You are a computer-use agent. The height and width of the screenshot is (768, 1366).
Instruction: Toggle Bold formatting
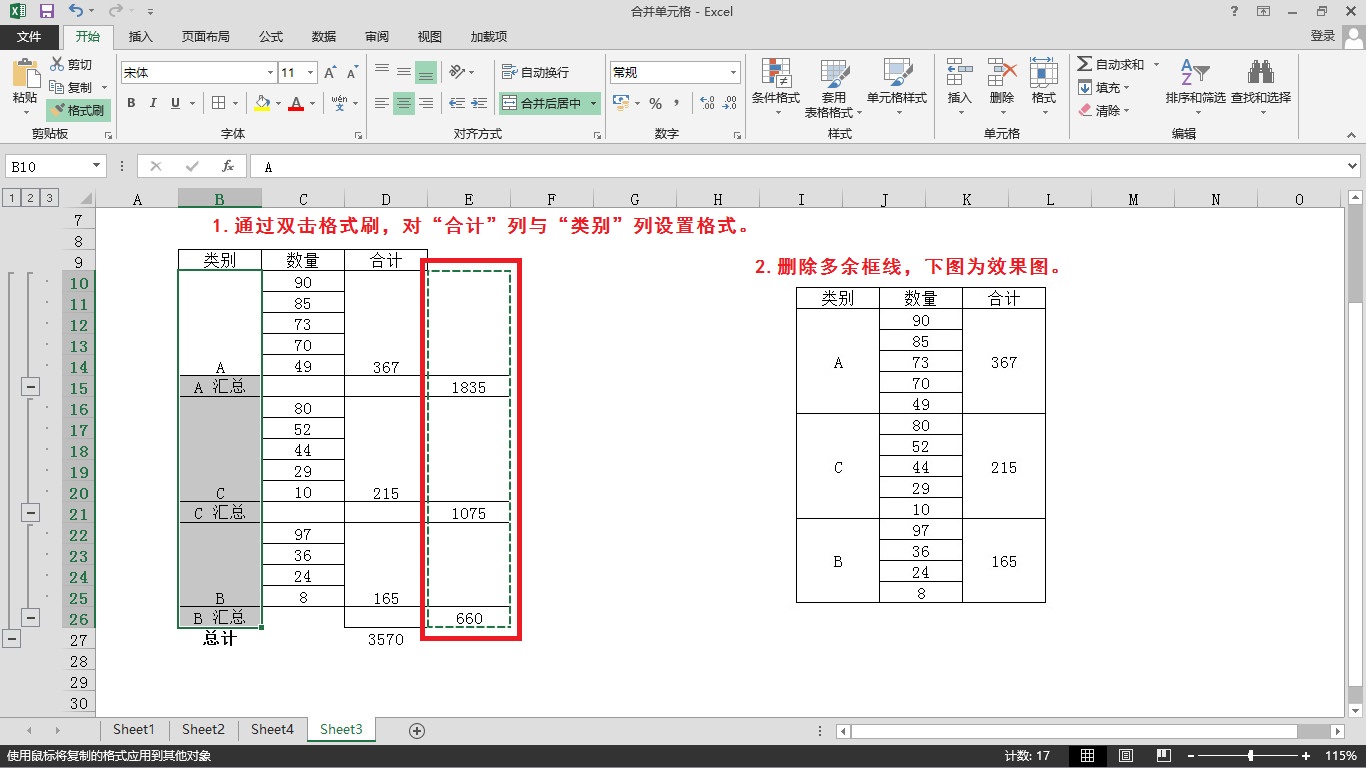click(131, 103)
